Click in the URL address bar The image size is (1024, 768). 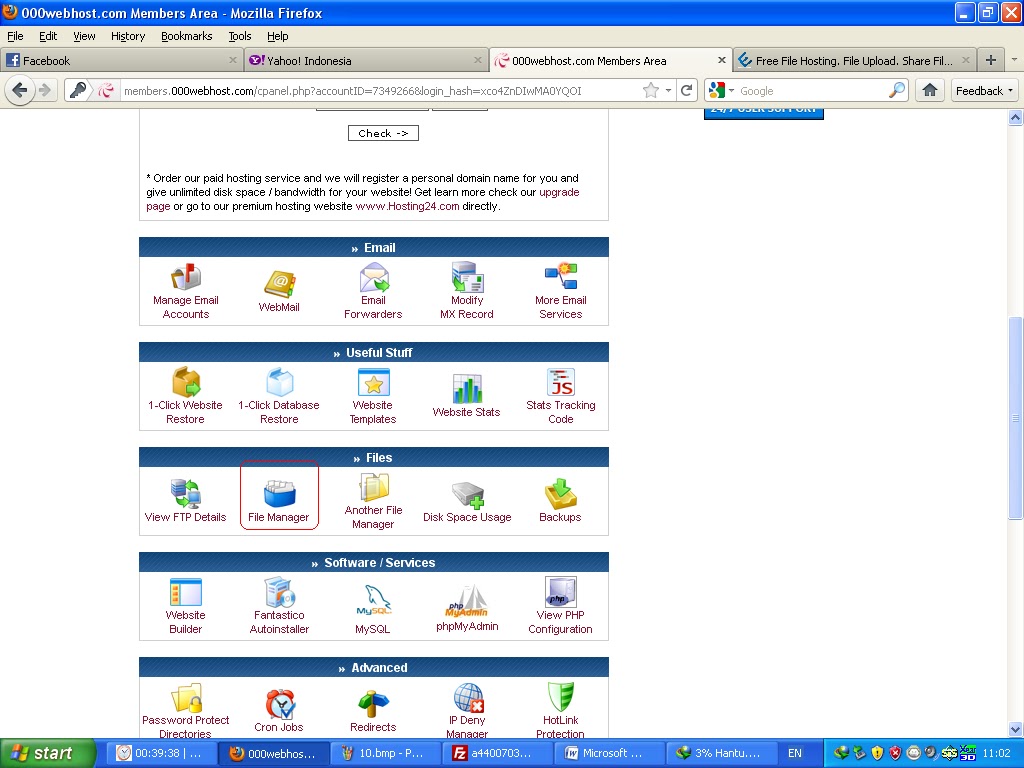click(x=381, y=91)
